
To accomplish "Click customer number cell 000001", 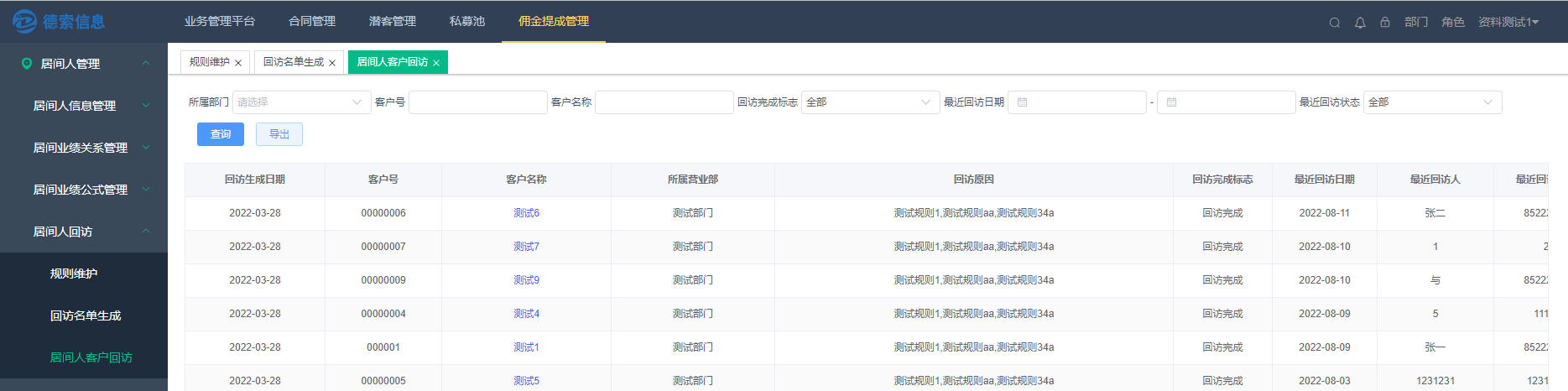I will (383, 347).
